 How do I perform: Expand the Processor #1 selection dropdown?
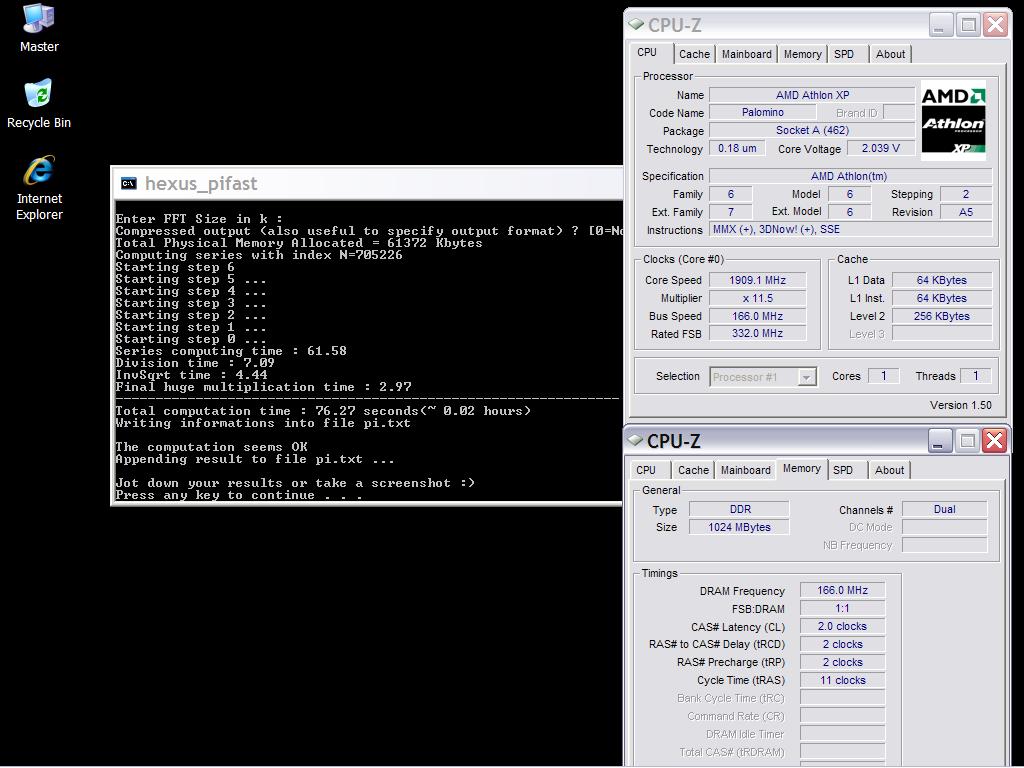[807, 377]
